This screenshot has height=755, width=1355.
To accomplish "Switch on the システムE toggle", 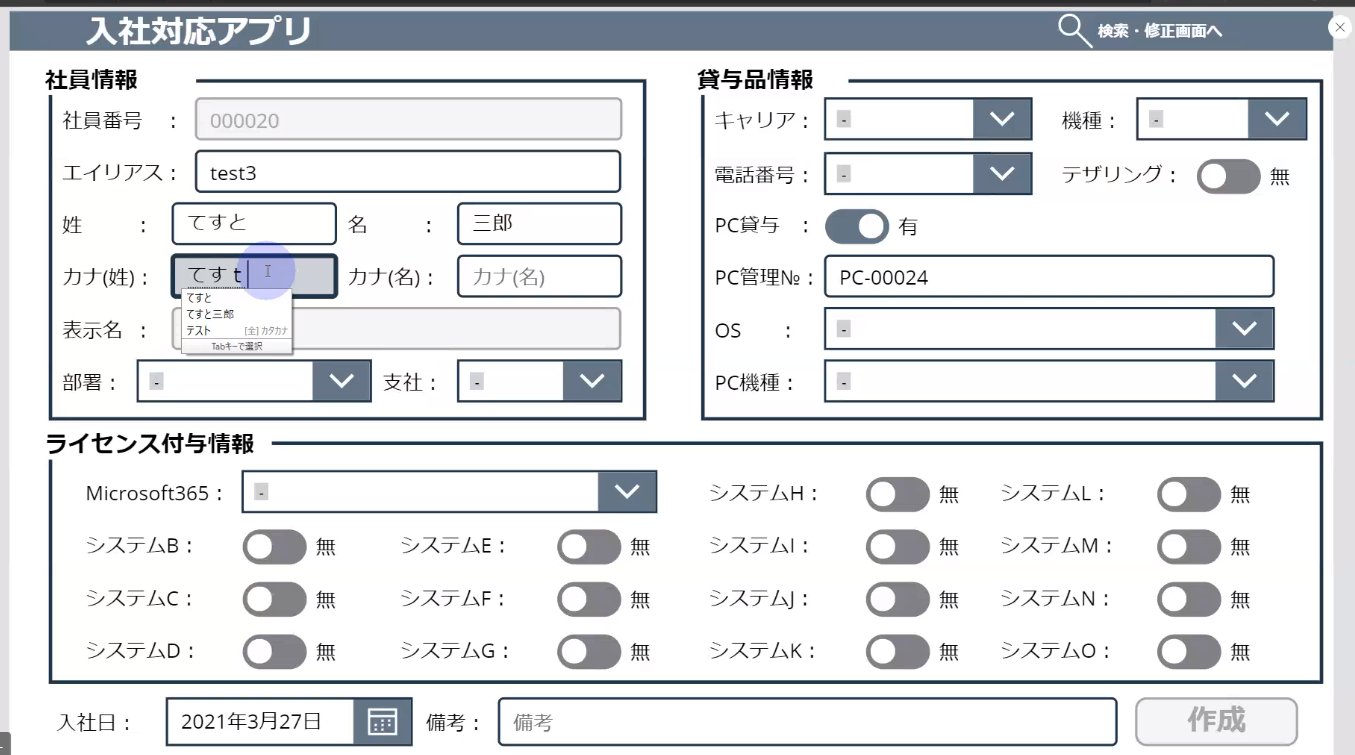I will pos(589,546).
